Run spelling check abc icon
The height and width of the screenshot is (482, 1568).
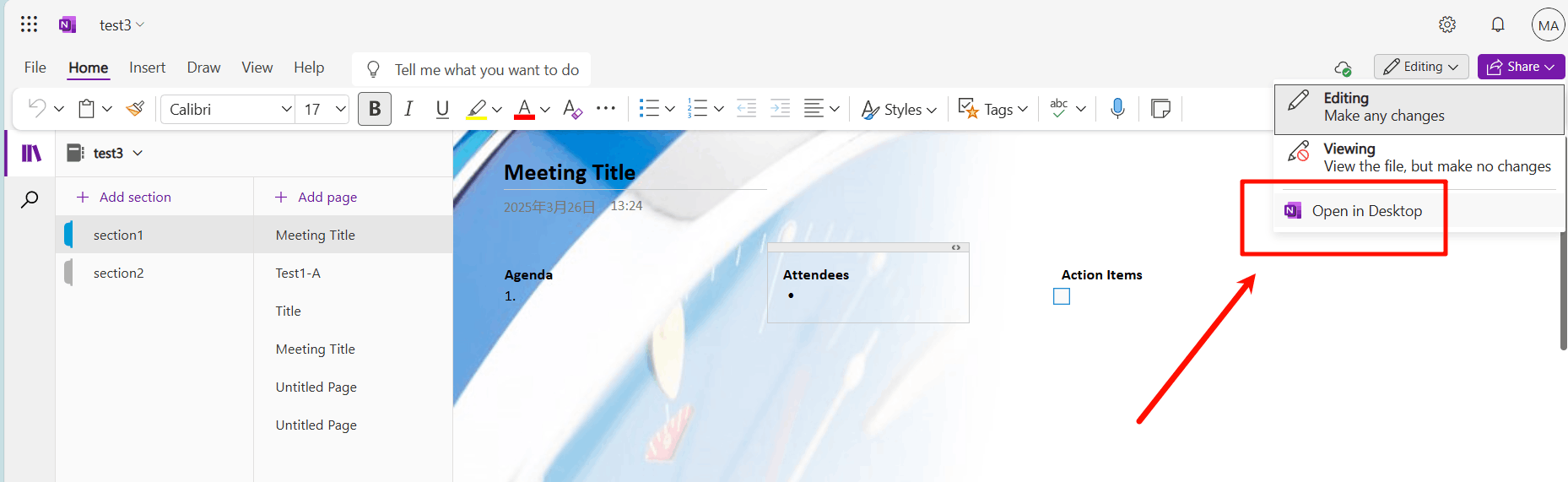pos(1058,108)
